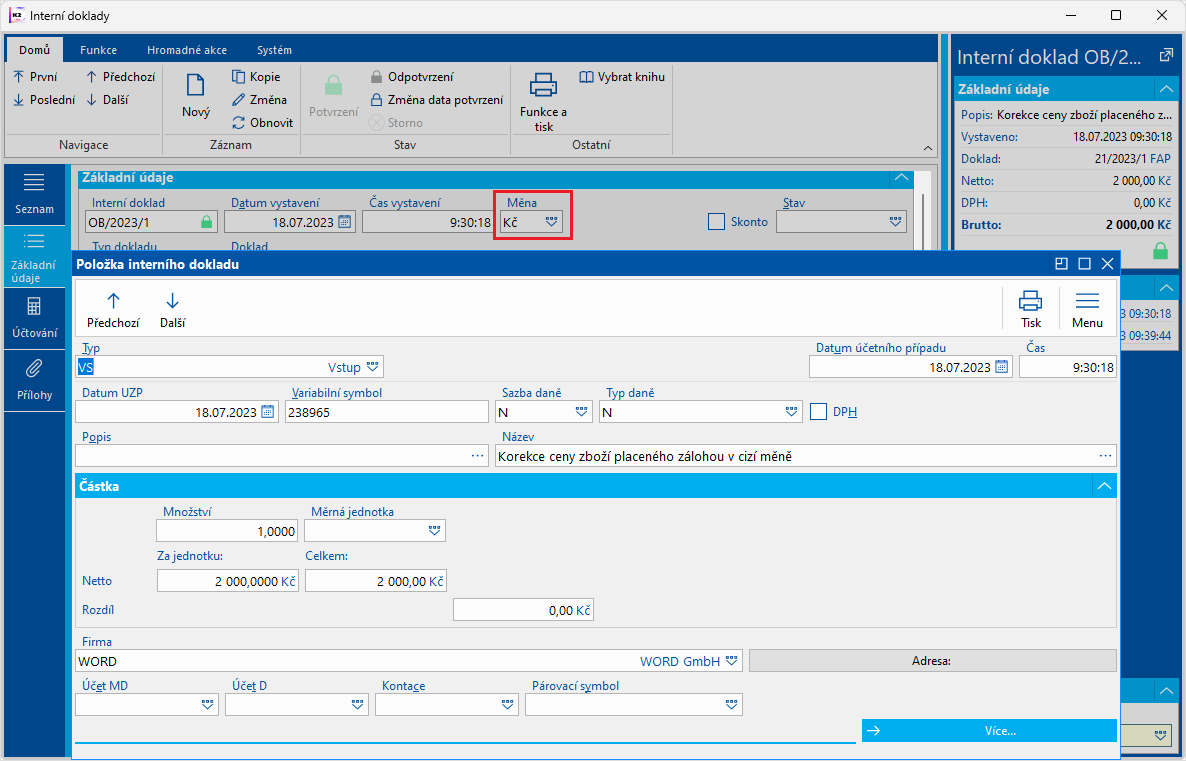The height and width of the screenshot is (761, 1186).
Task: Open the Měna currency dropdown
Action: click(552, 222)
